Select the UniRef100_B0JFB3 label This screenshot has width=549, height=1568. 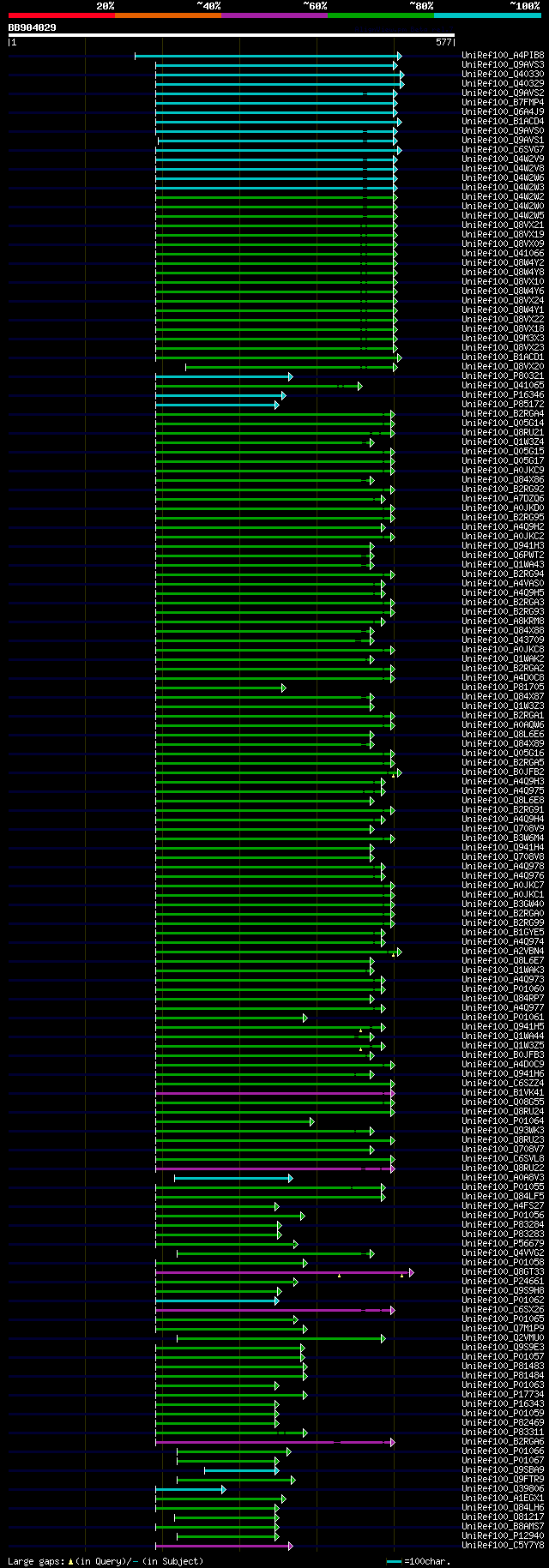503,1055
